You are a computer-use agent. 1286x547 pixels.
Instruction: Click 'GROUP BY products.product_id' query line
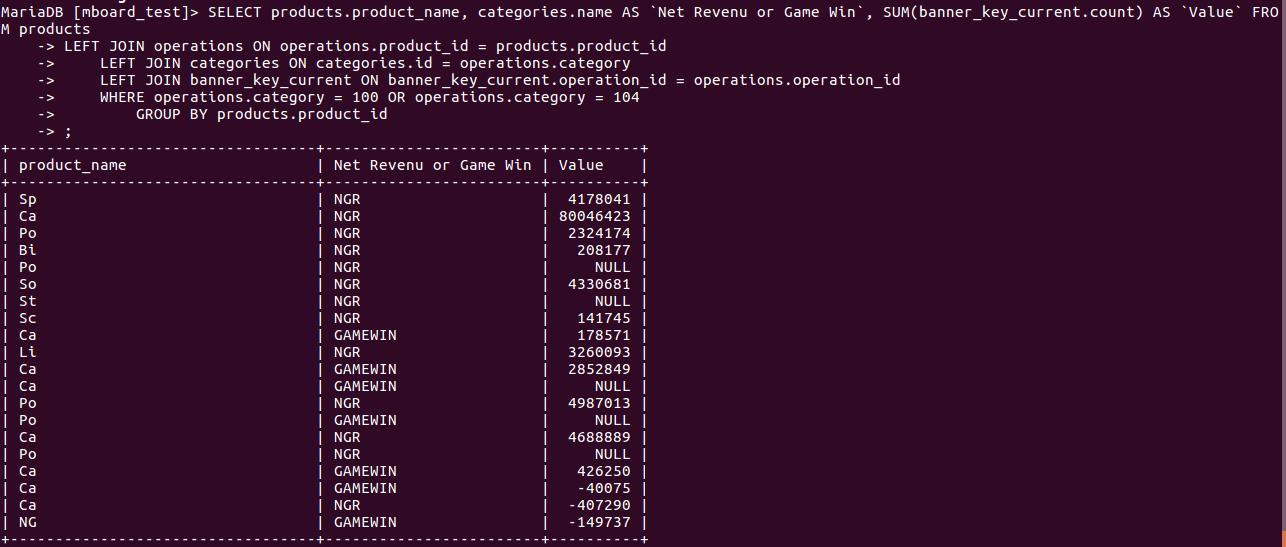click(x=261, y=114)
